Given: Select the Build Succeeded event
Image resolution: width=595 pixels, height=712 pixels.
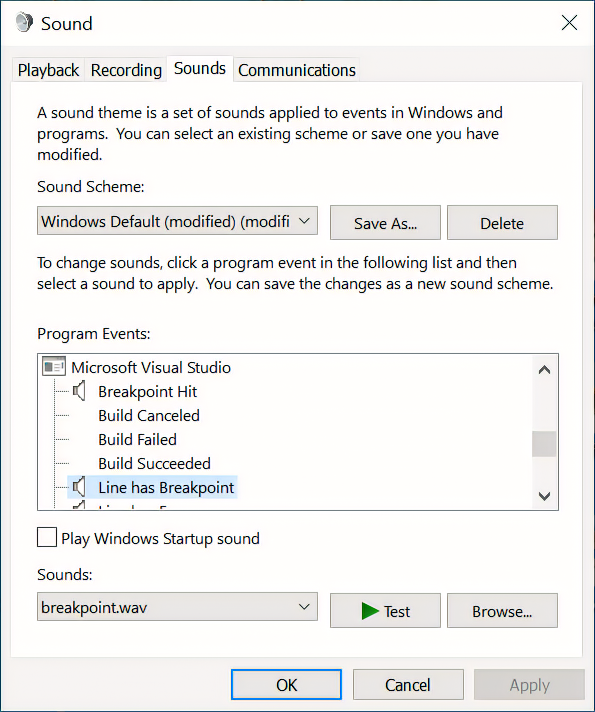Looking at the screenshot, I should point(154,464).
